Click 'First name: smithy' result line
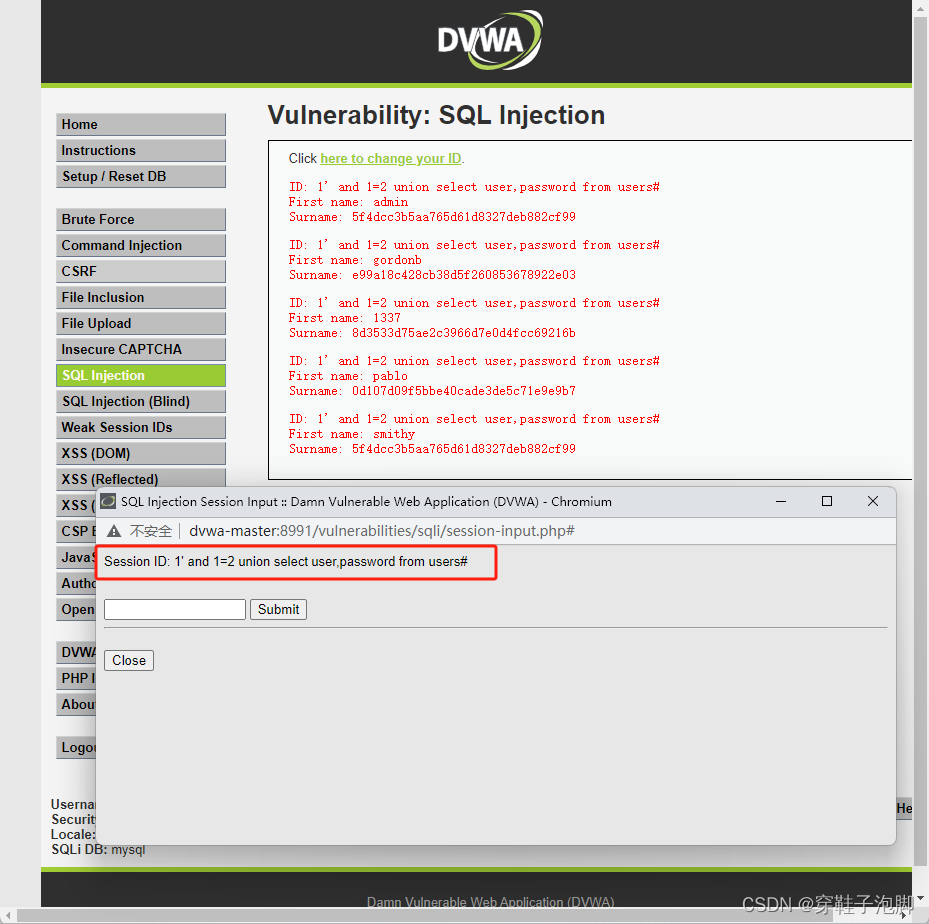Image resolution: width=929 pixels, height=924 pixels. [x=351, y=434]
